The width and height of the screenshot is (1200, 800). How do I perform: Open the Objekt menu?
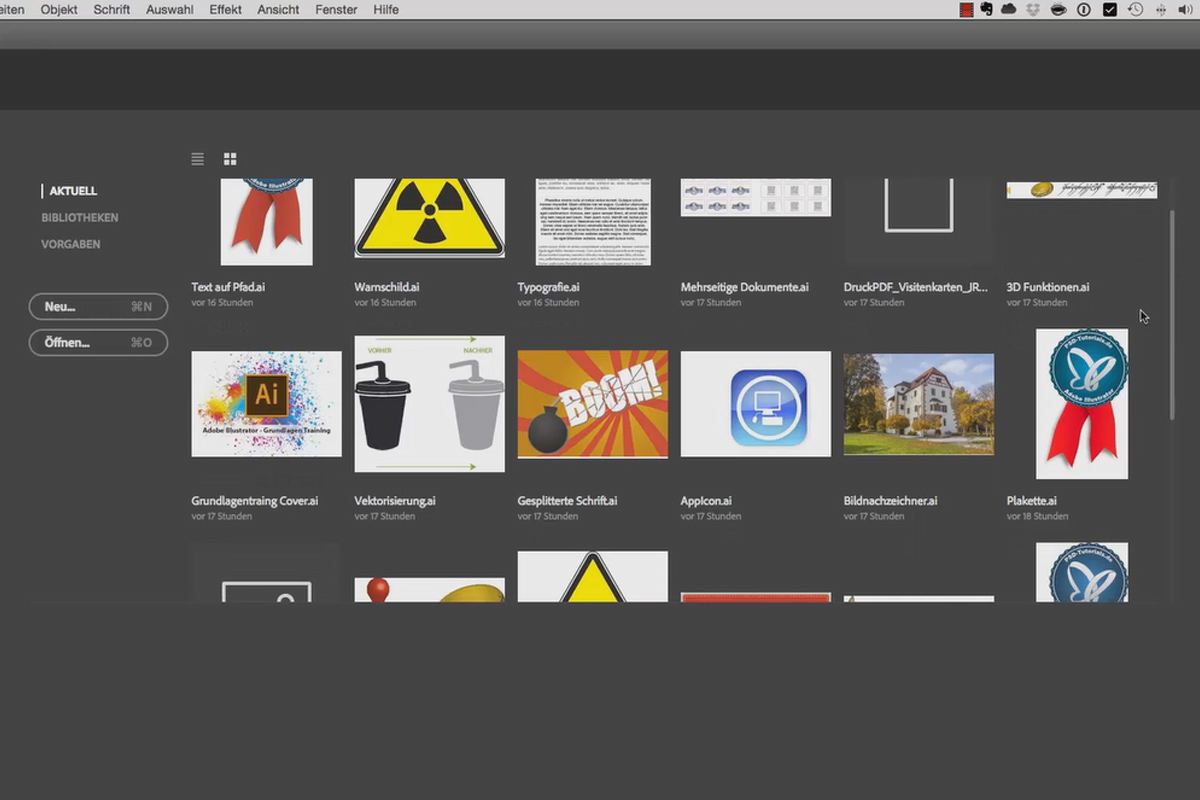point(59,9)
